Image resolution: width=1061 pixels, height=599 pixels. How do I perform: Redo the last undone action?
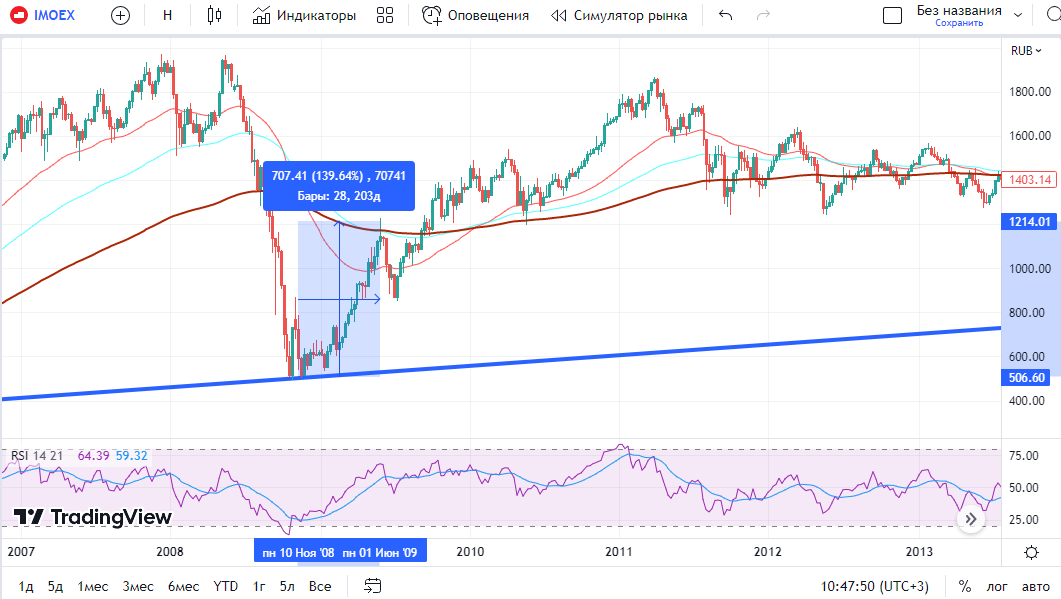pos(763,15)
